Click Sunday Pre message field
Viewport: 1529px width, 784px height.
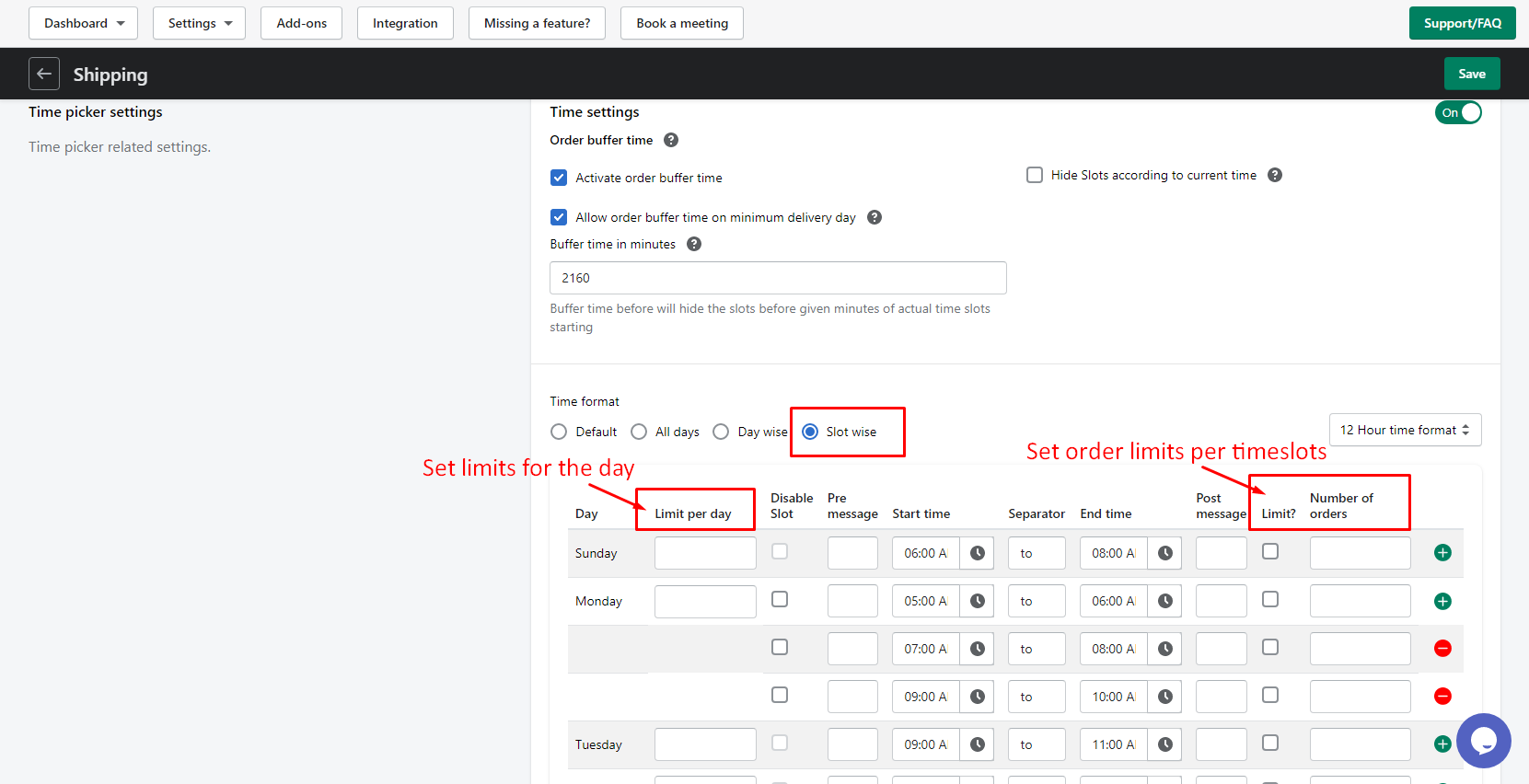852,553
